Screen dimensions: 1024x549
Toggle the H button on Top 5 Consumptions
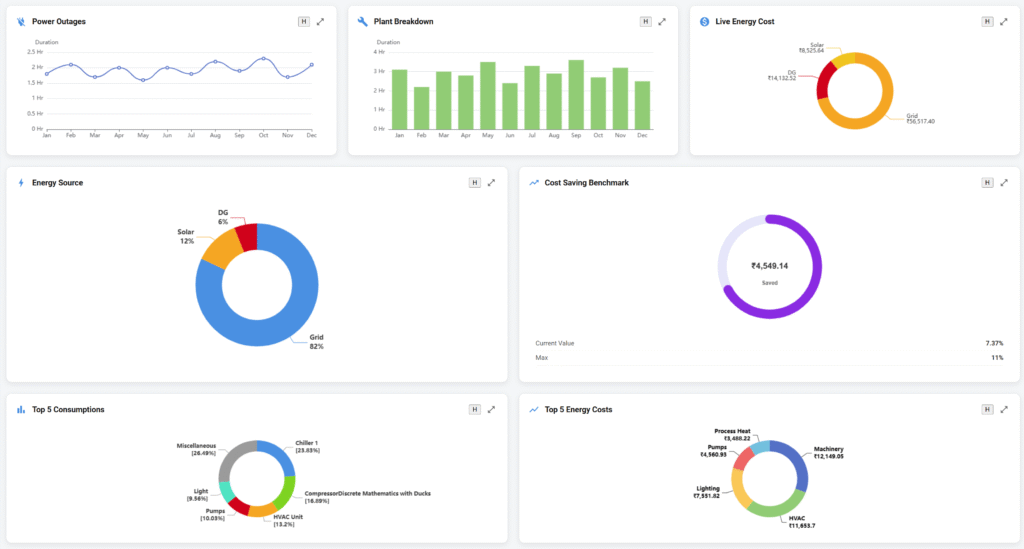click(475, 409)
